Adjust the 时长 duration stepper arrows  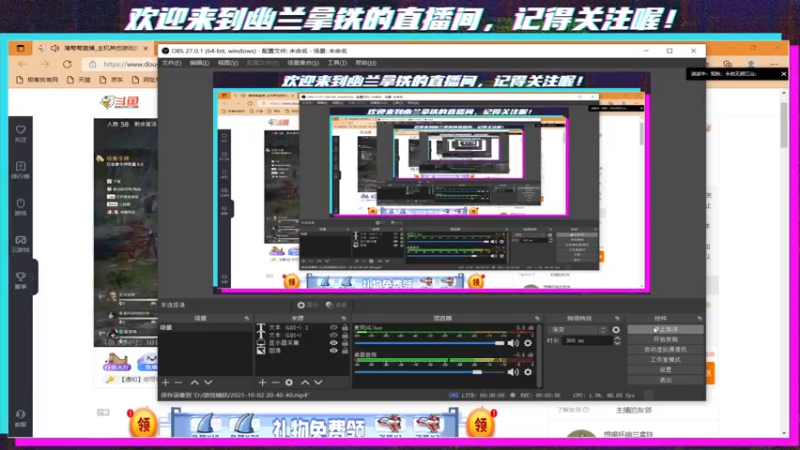tap(617, 340)
